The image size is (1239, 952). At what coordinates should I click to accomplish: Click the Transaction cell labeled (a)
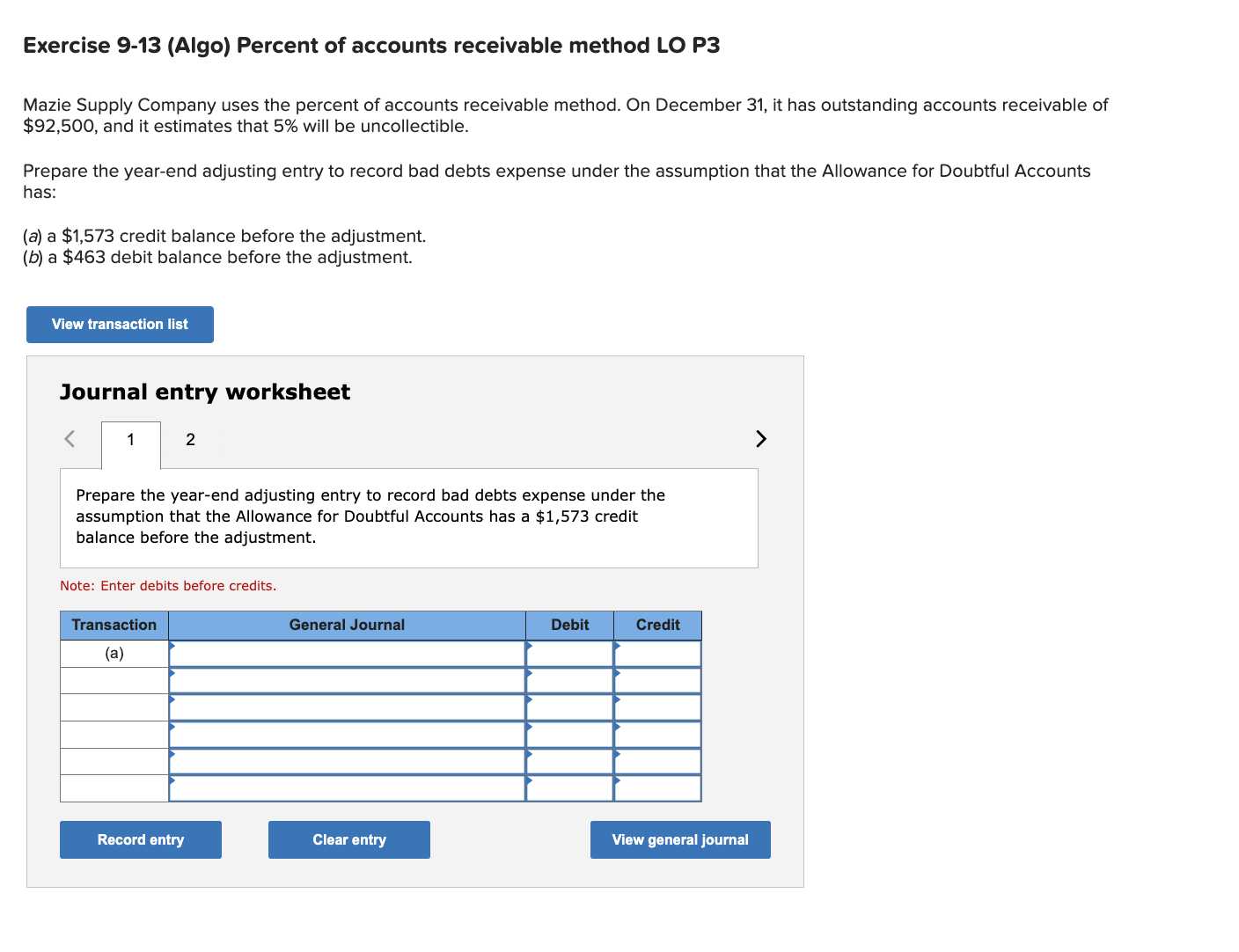click(114, 653)
